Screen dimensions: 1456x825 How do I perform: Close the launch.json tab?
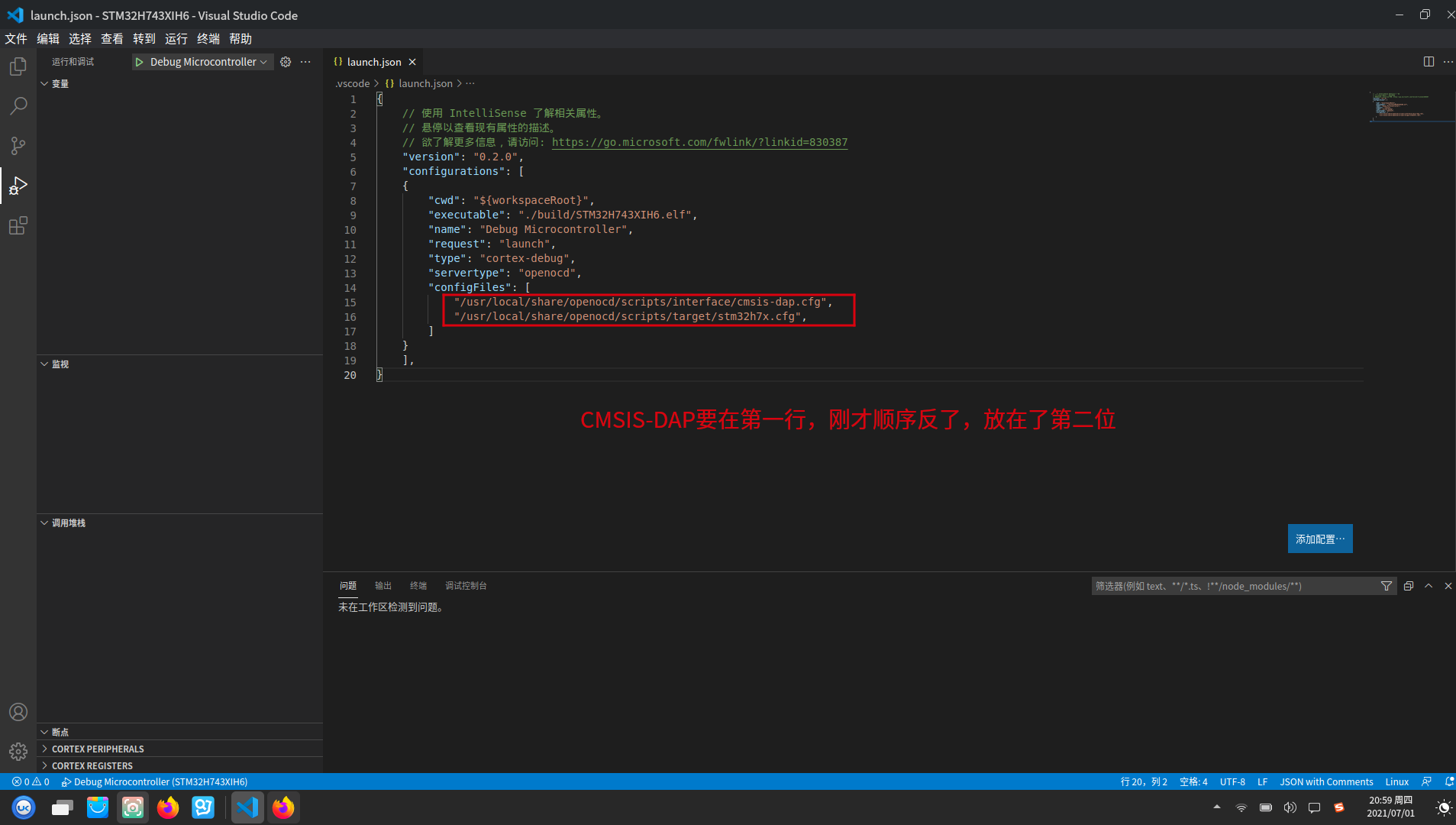[412, 62]
